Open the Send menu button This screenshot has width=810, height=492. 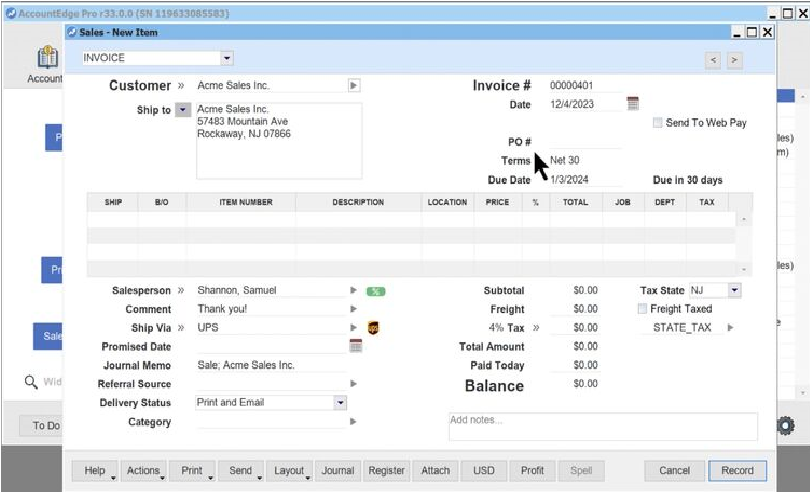[x=241, y=471]
